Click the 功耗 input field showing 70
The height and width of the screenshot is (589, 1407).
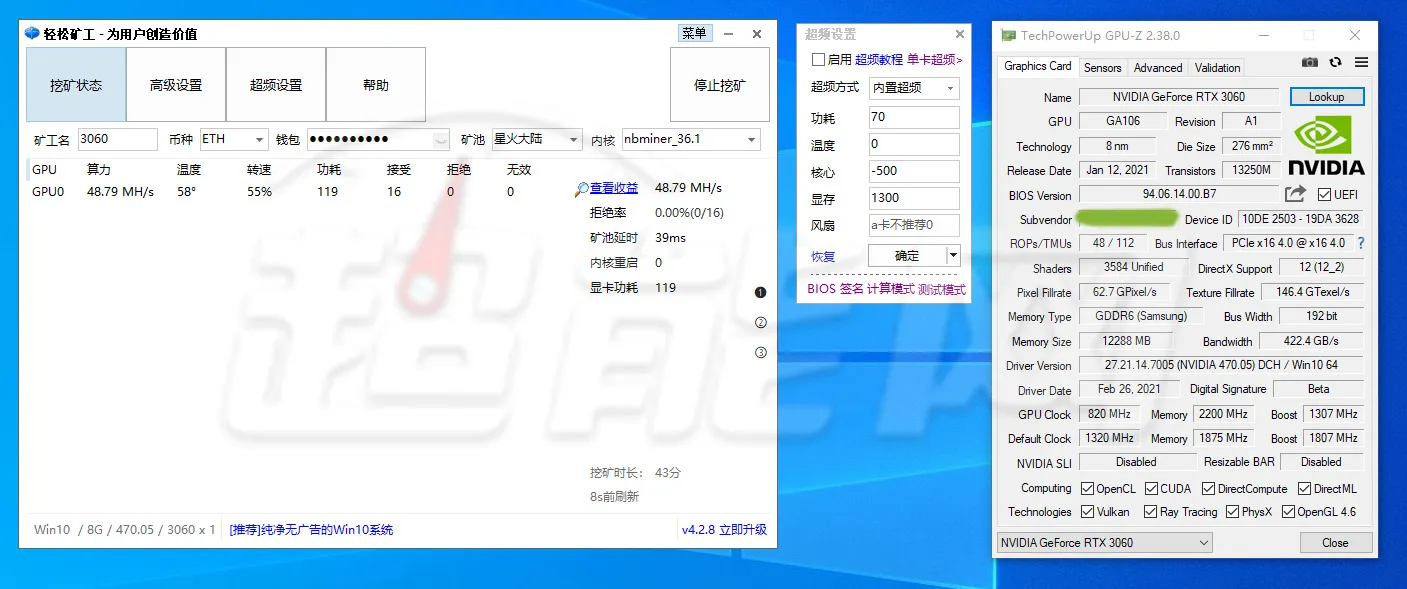pyautogui.click(x=914, y=117)
